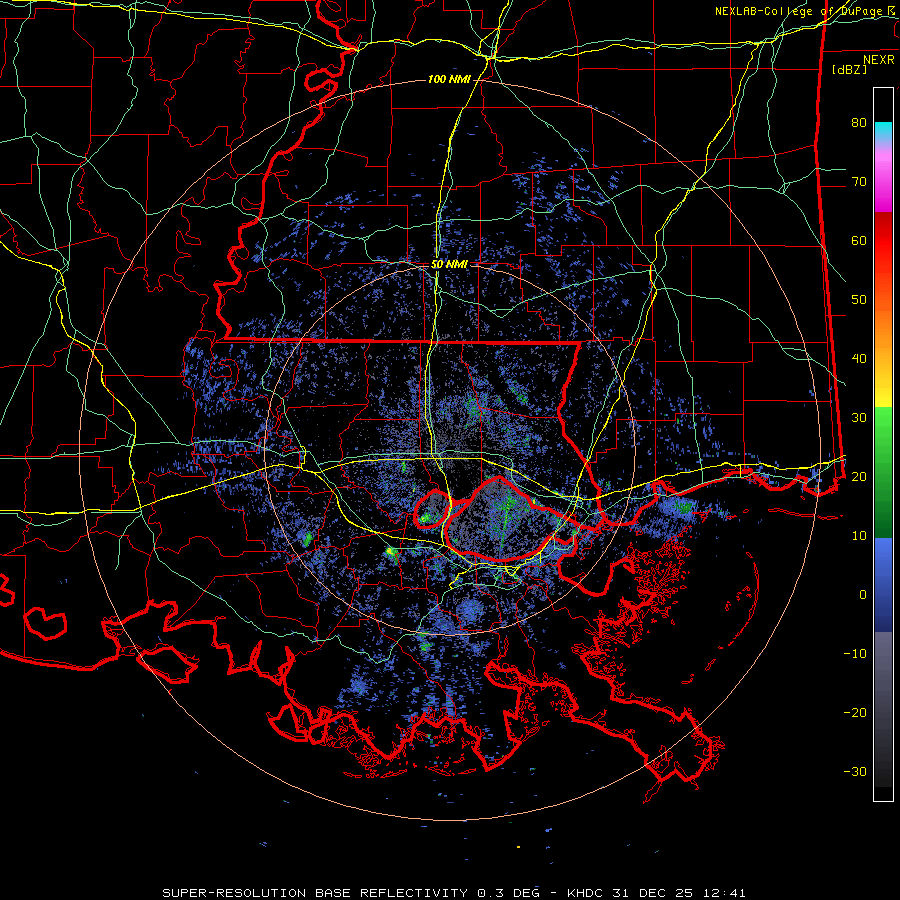Viewport: 900px width, 900px height.
Task: Click the 60 value on color scale
Action: (859, 240)
